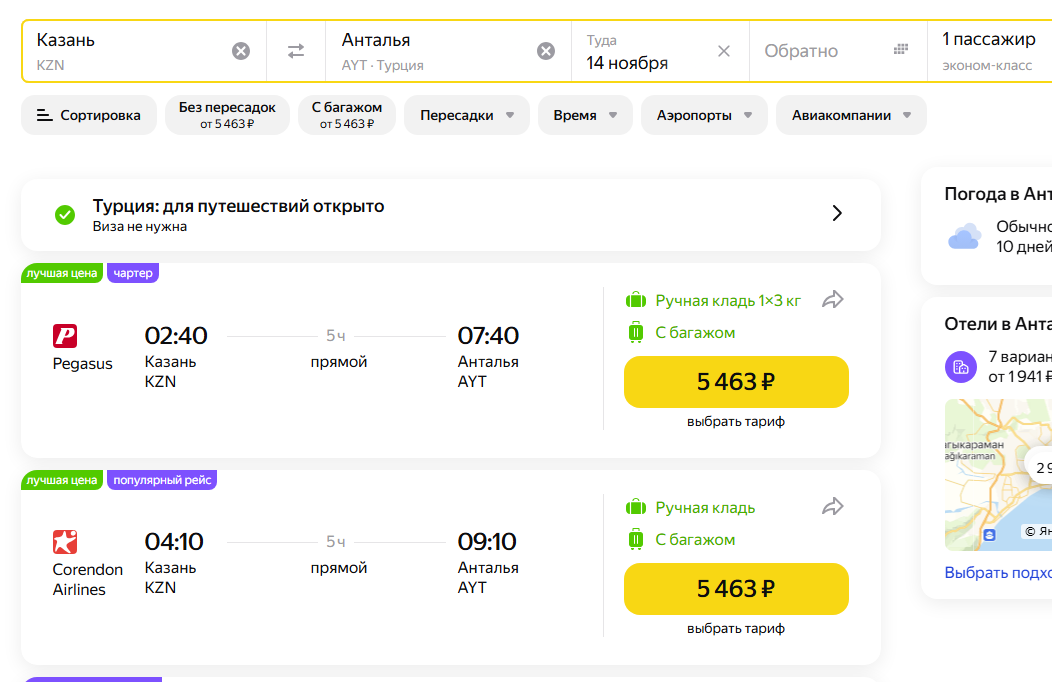Click Турция: для путешествий открыто heading
Image resolution: width=1052 pixels, height=682 pixels.
coord(238,206)
